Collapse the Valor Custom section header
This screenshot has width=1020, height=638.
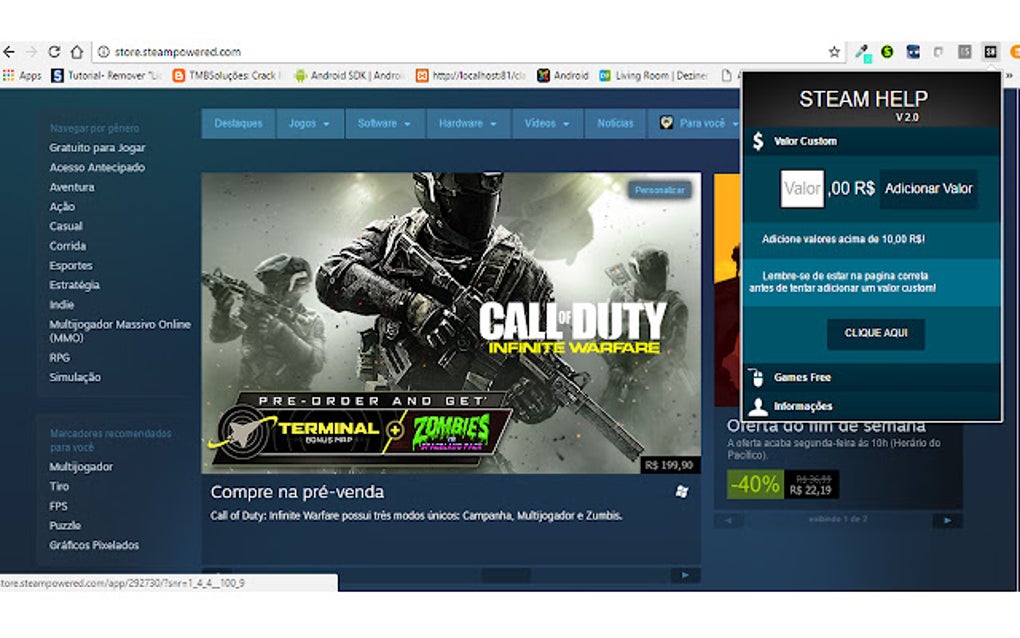tap(872, 141)
